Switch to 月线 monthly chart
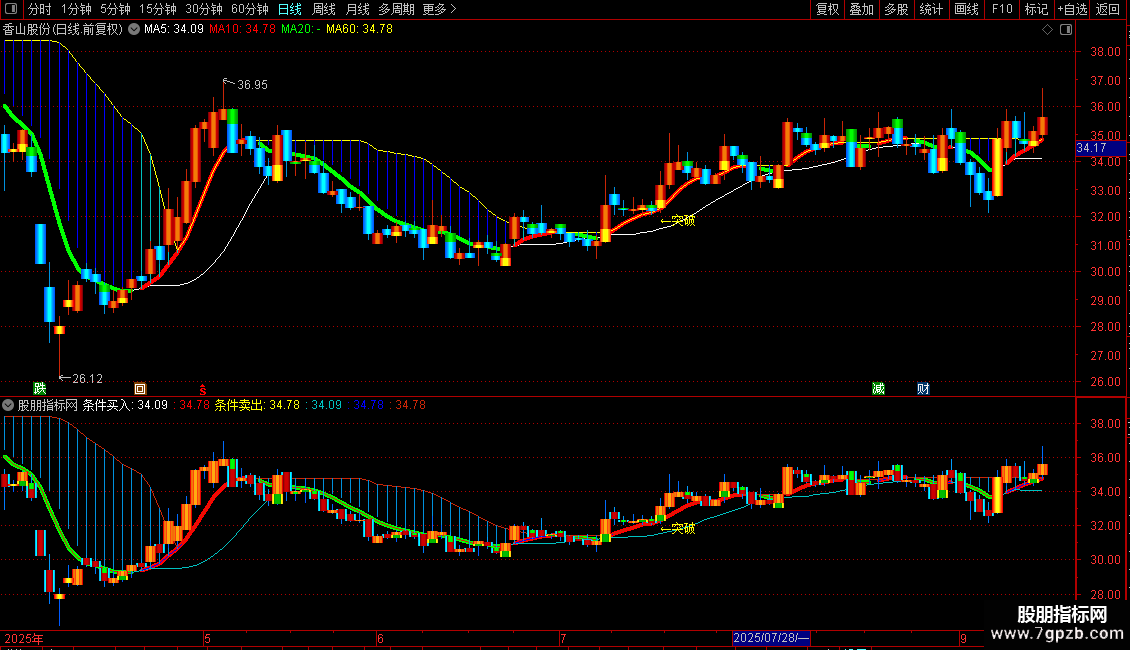 coord(357,9)
